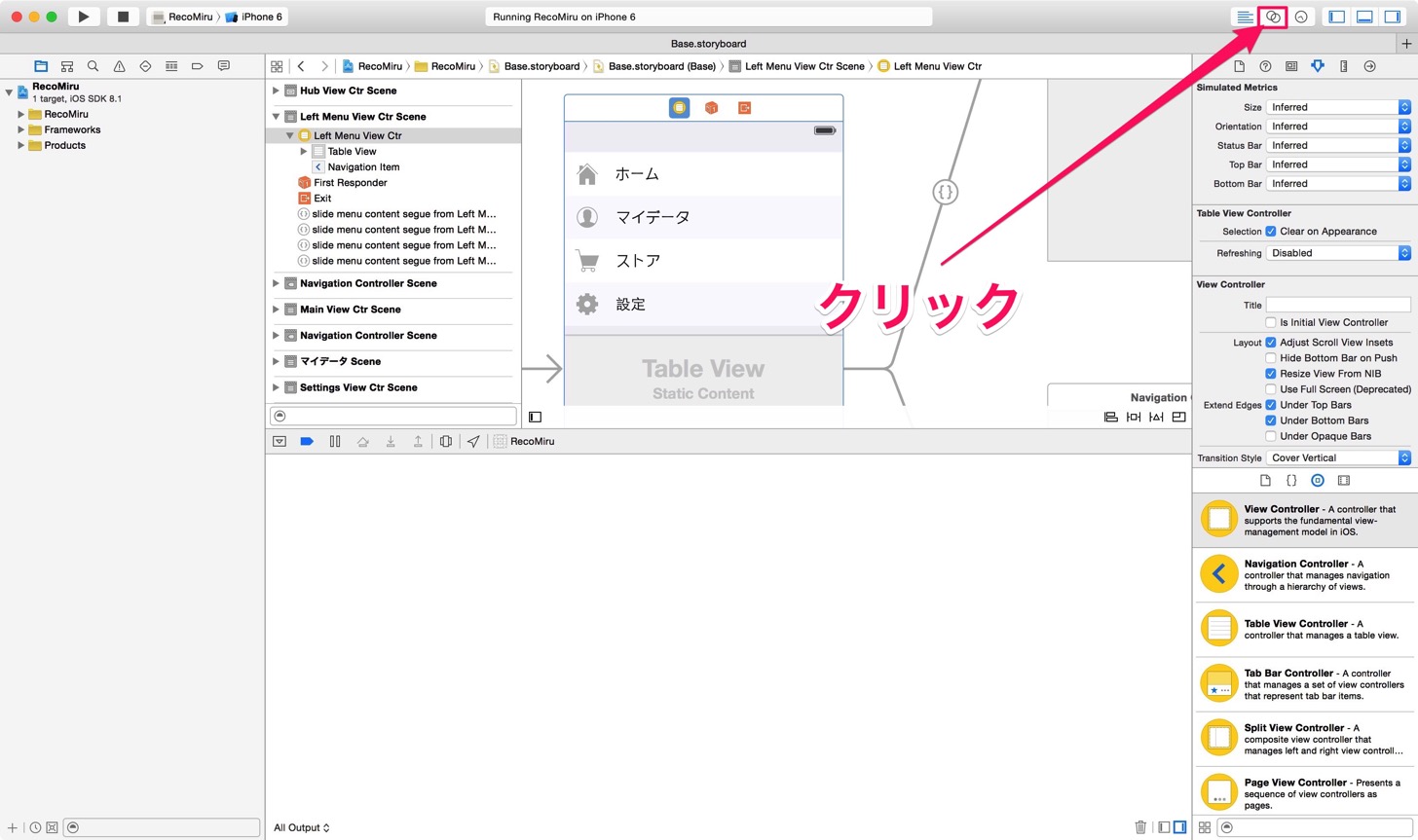The height and width of the screenshot is (840, 1418).
Task: Click Debug view hierarchy button
Action: tap(445, 441)
